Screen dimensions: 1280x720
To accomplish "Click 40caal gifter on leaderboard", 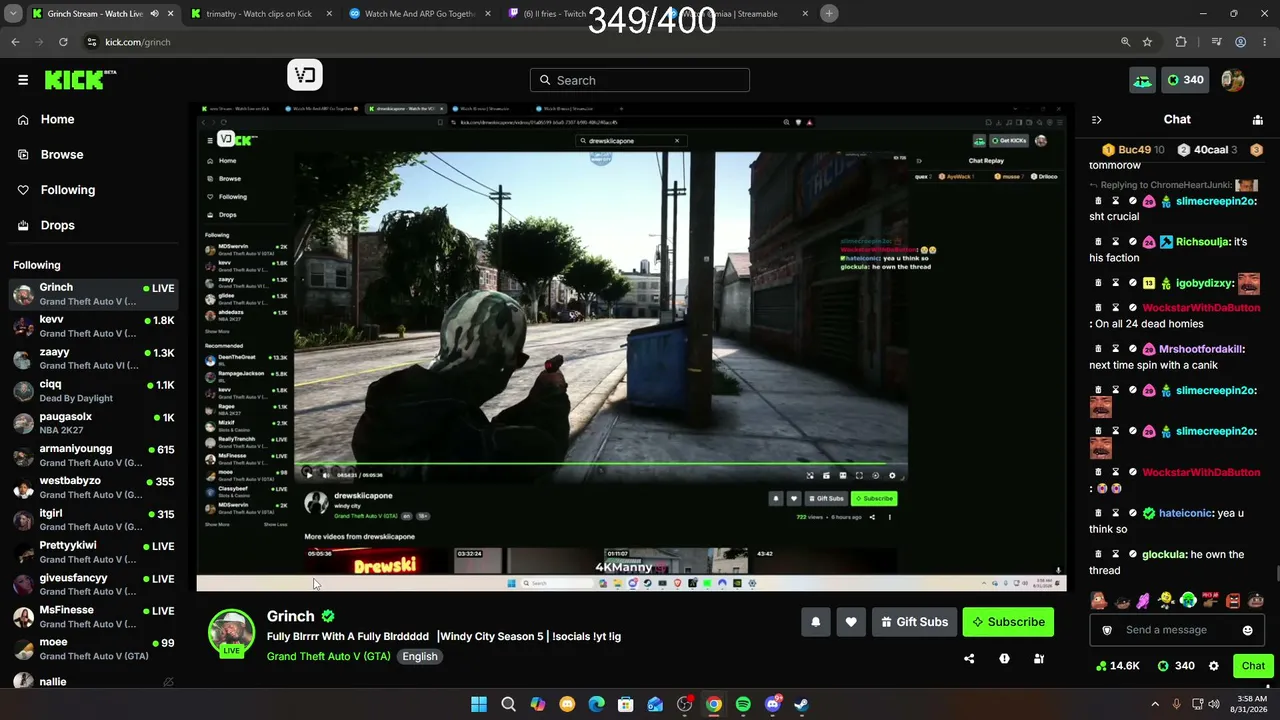I will click(x=1209, y=150).
